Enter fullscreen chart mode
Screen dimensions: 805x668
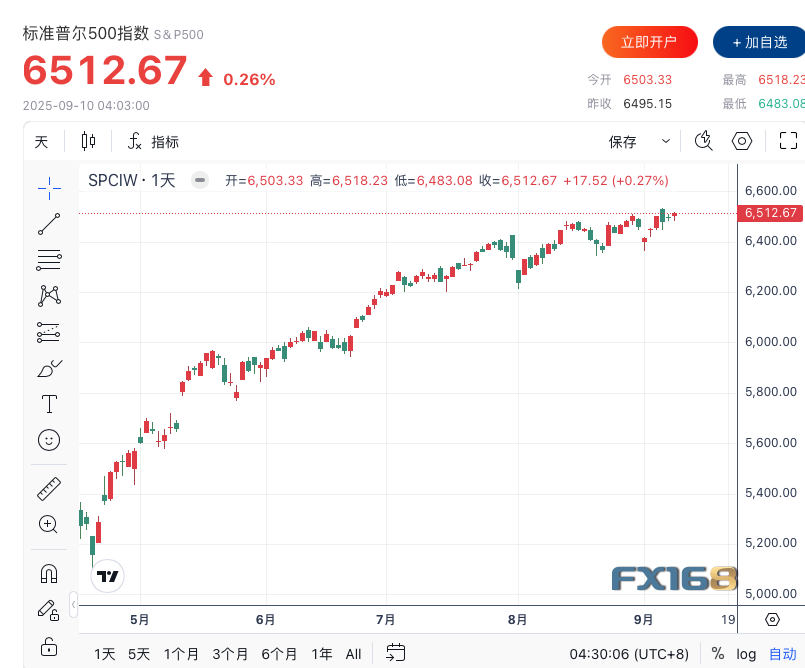(788, 141)
